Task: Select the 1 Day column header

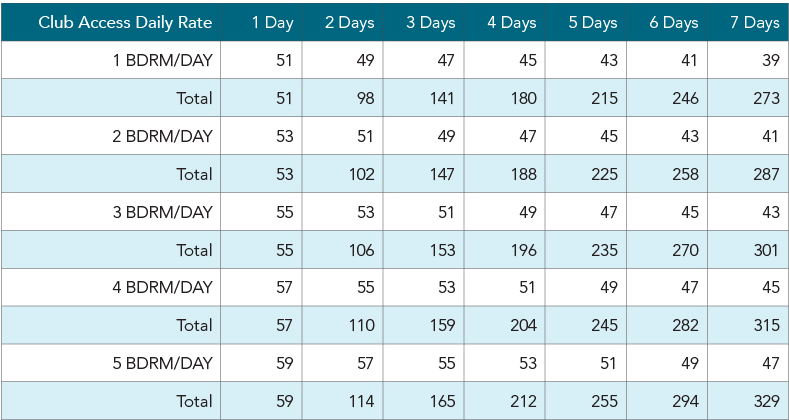Action: coord(273,22)
